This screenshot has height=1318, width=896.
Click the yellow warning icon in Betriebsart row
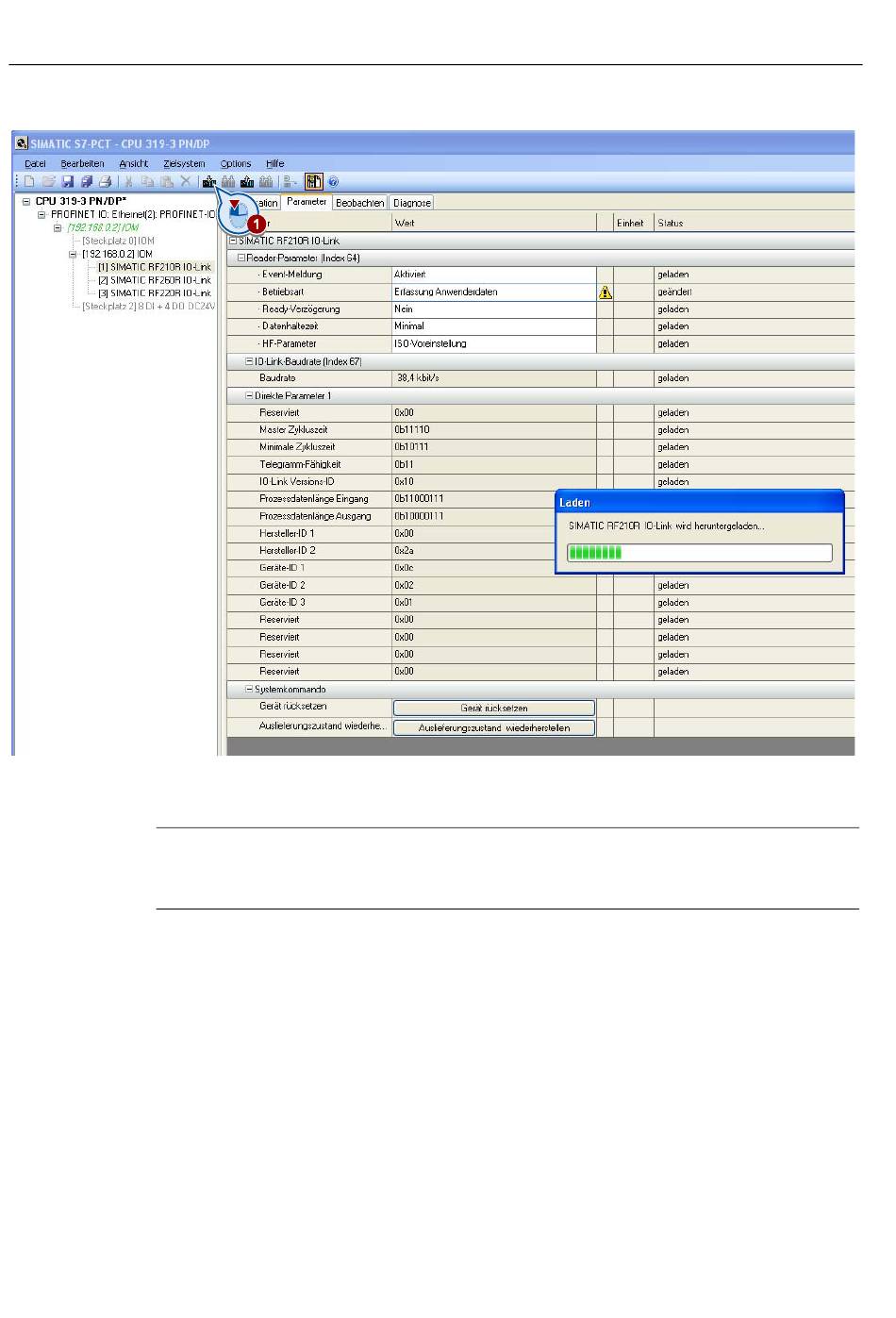click(x=606, y=292)
